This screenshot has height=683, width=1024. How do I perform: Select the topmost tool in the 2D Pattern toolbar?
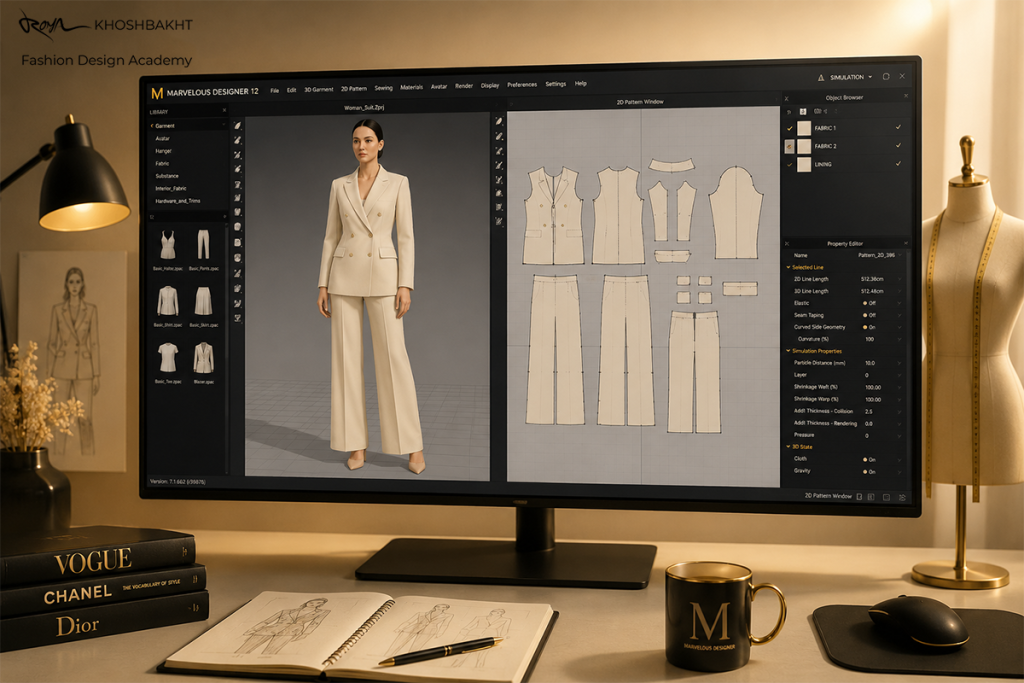498,121
